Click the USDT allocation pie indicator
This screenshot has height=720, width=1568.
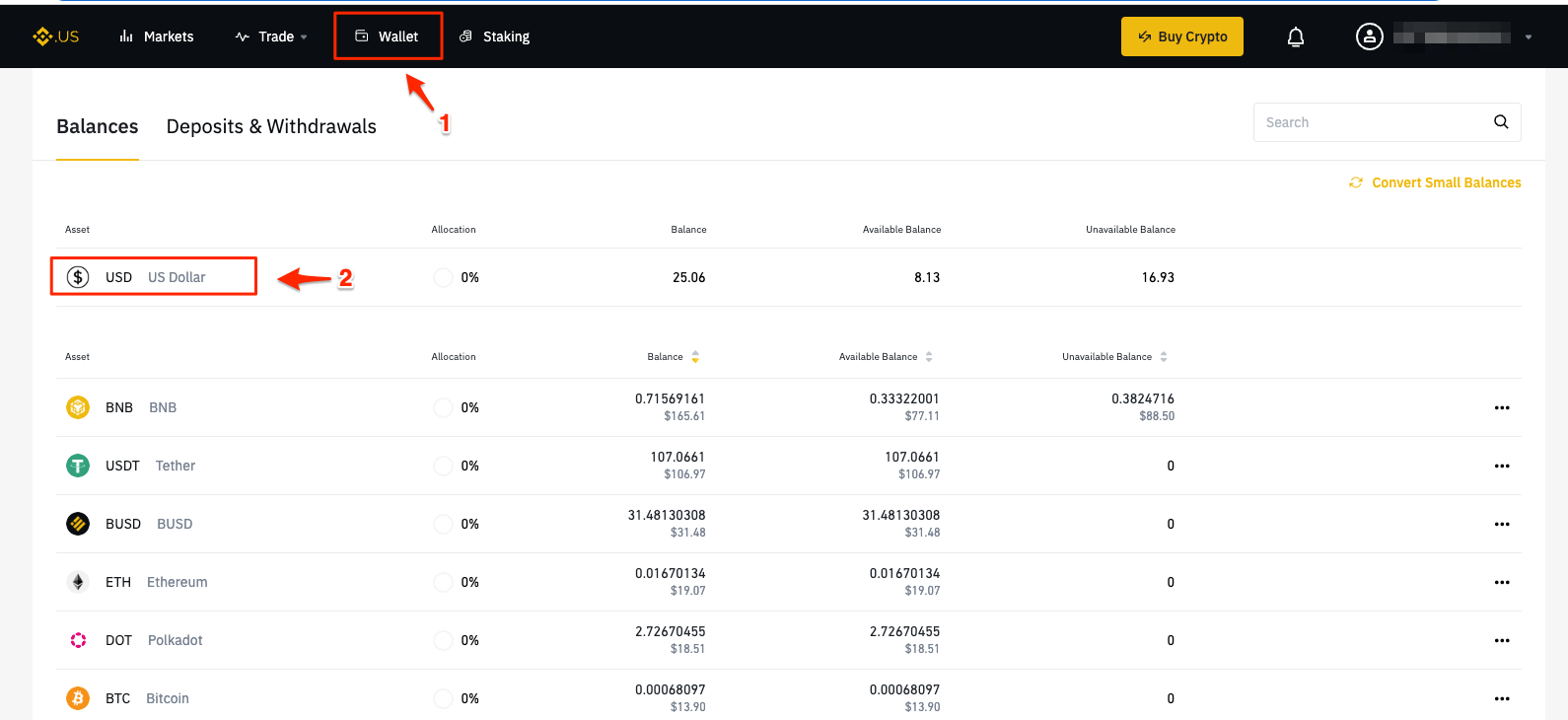coord(443,466)
